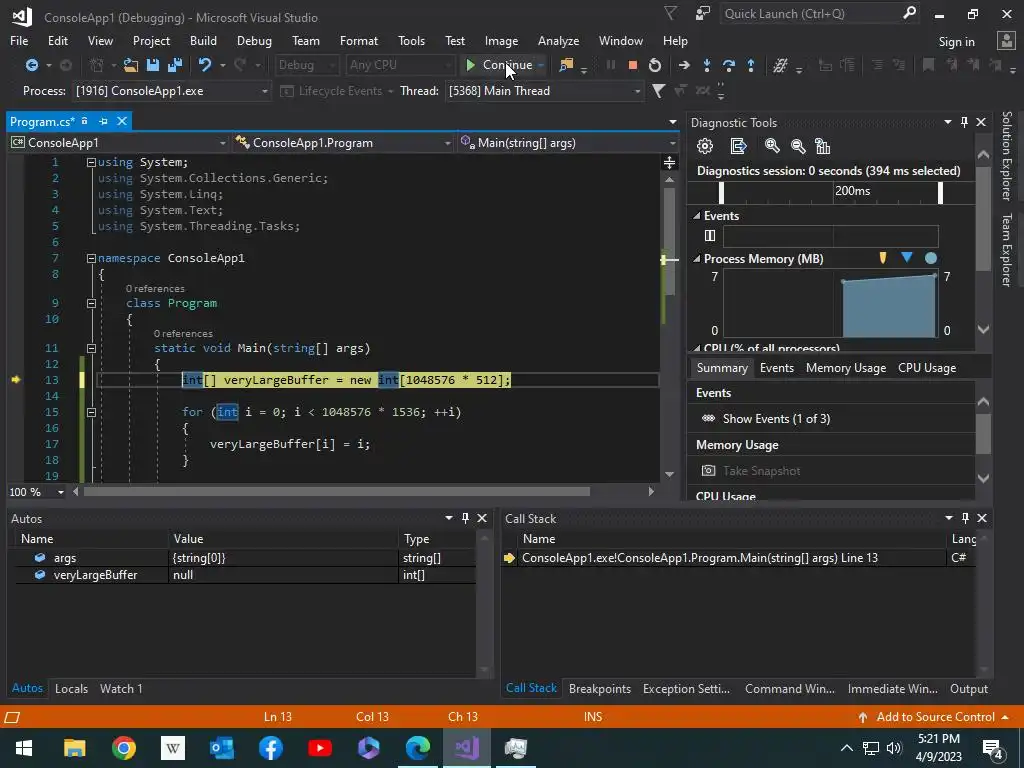Click the Select Tools chart icon

click(x=823, y=146)
